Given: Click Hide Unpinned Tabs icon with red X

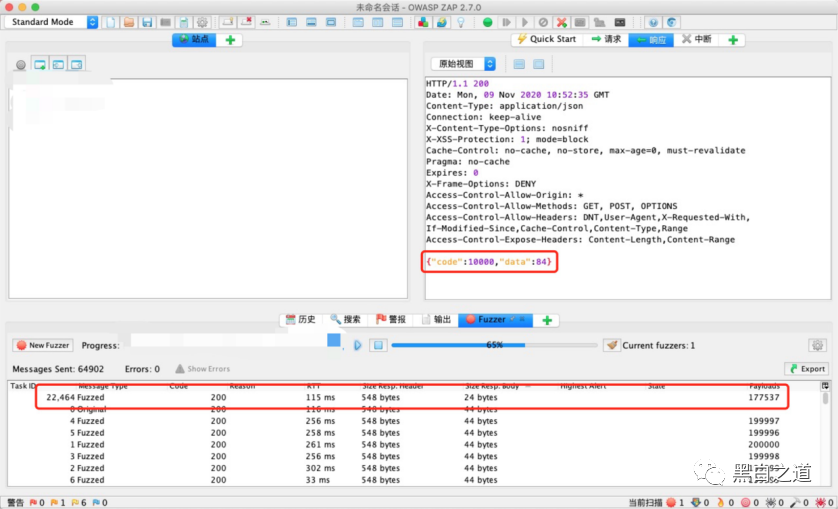Looking at the screenshot, I should [x=246, y=22].
